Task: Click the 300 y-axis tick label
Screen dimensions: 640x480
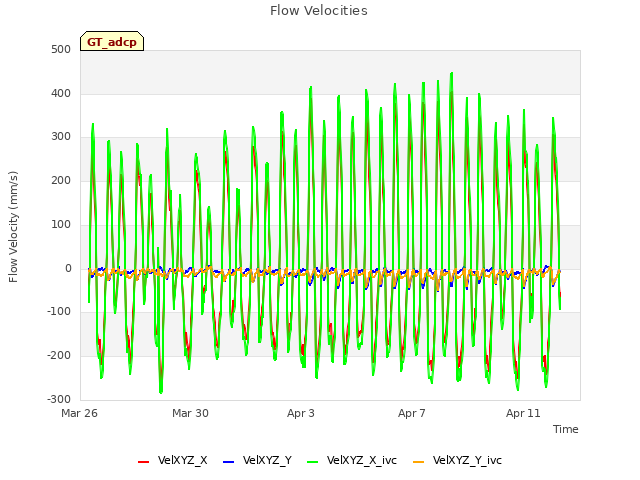Action: point(61,137)
